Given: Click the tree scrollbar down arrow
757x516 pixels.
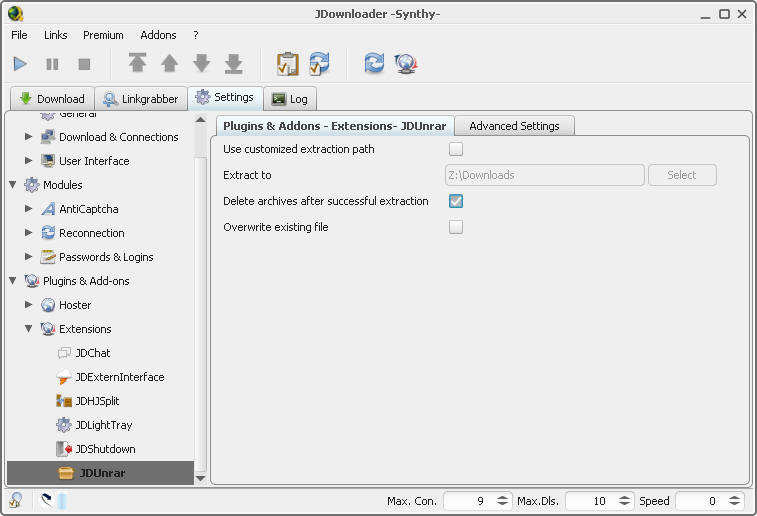Looking at the screenshot, I should 200,478.
